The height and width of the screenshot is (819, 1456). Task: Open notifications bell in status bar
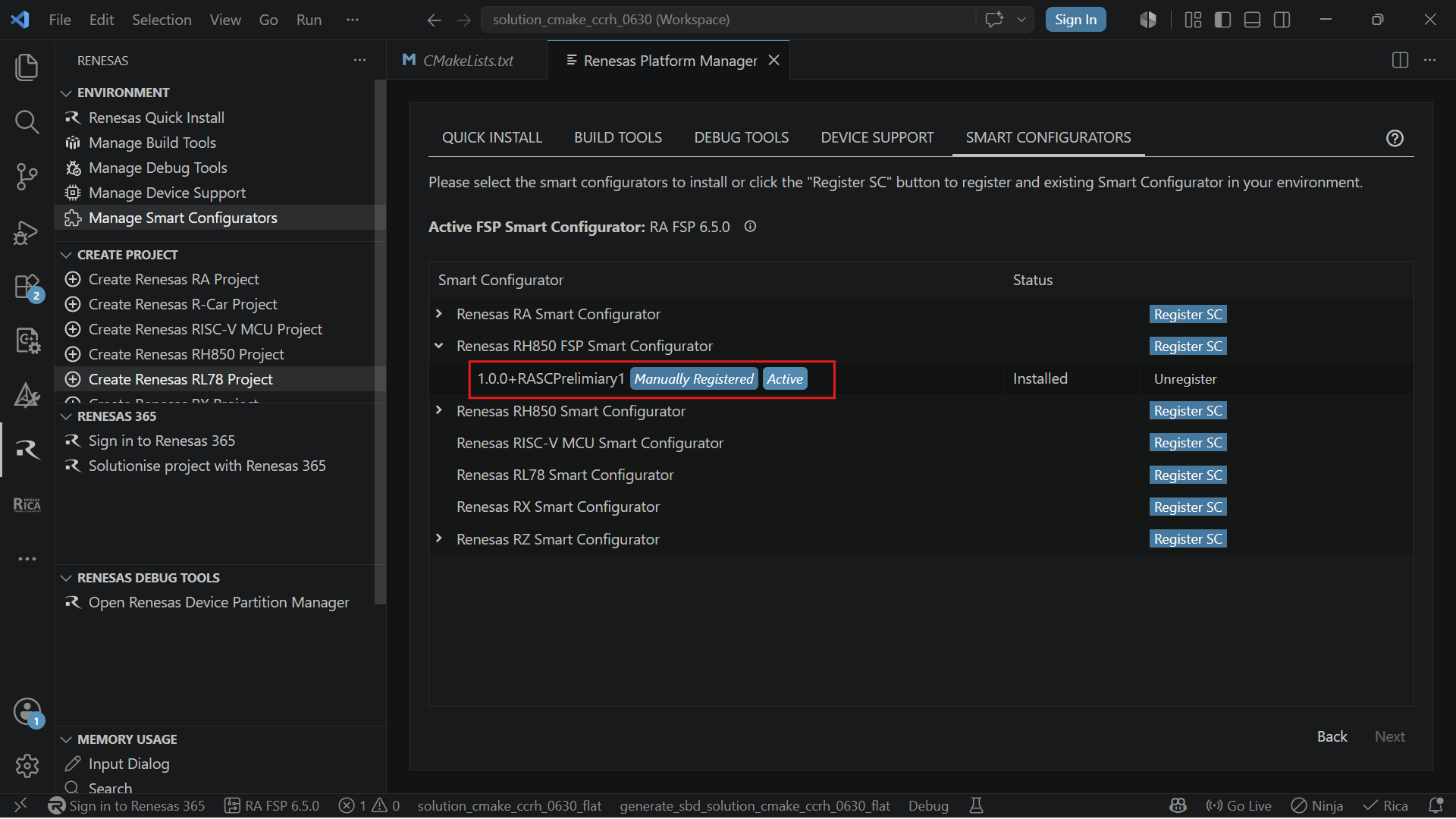pos(1435,805)
